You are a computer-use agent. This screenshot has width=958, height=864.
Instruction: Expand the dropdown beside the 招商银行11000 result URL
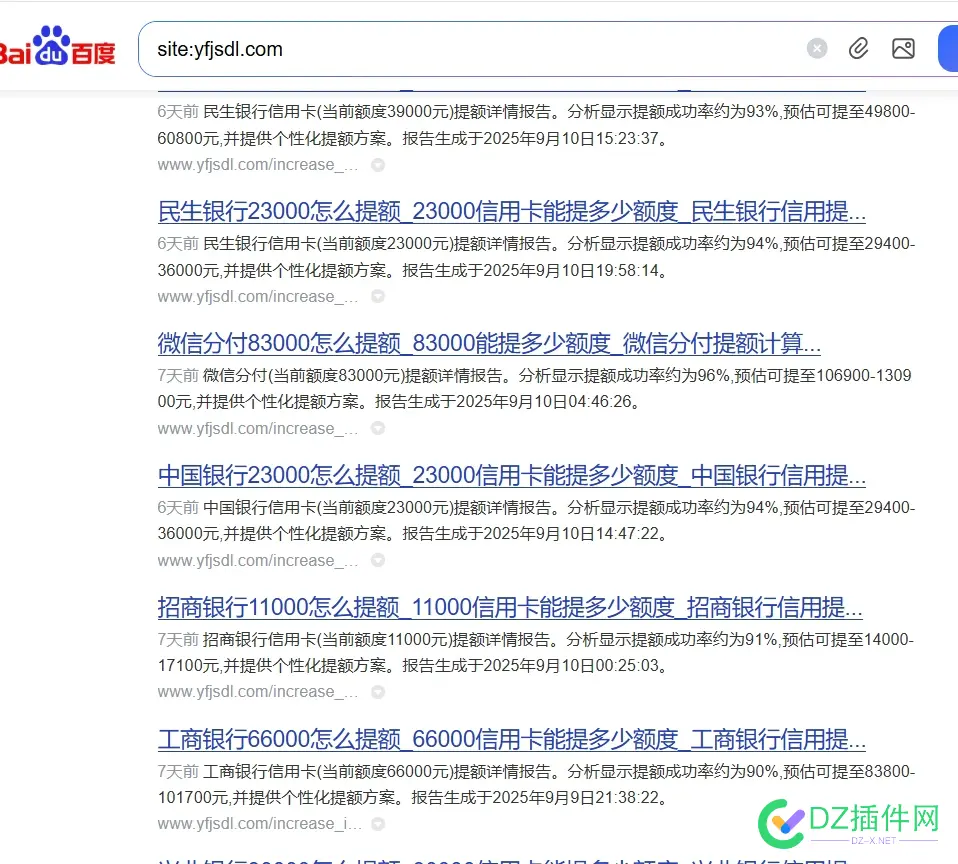[377, 691]
